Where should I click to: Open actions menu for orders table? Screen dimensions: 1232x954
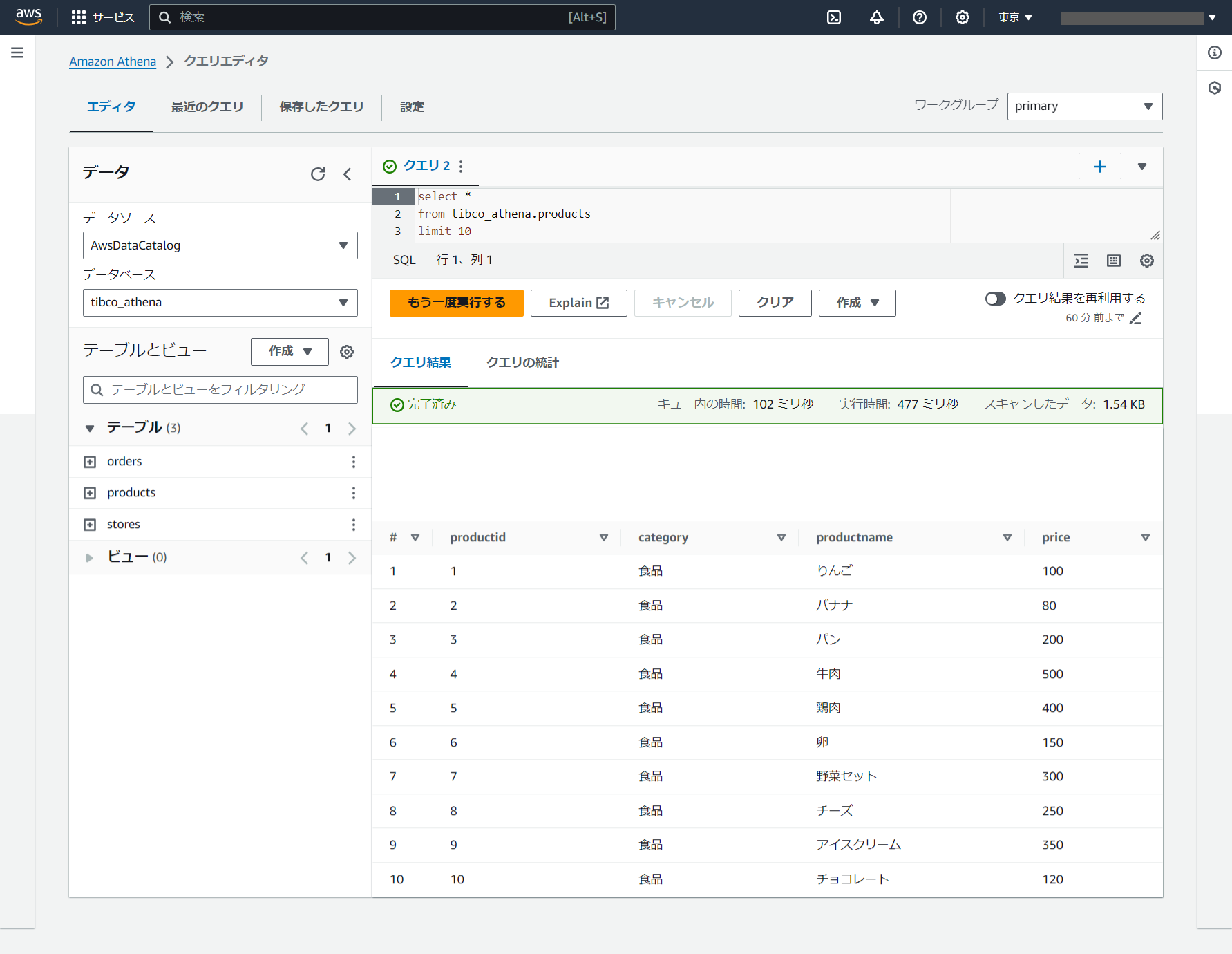coord(354,462)
